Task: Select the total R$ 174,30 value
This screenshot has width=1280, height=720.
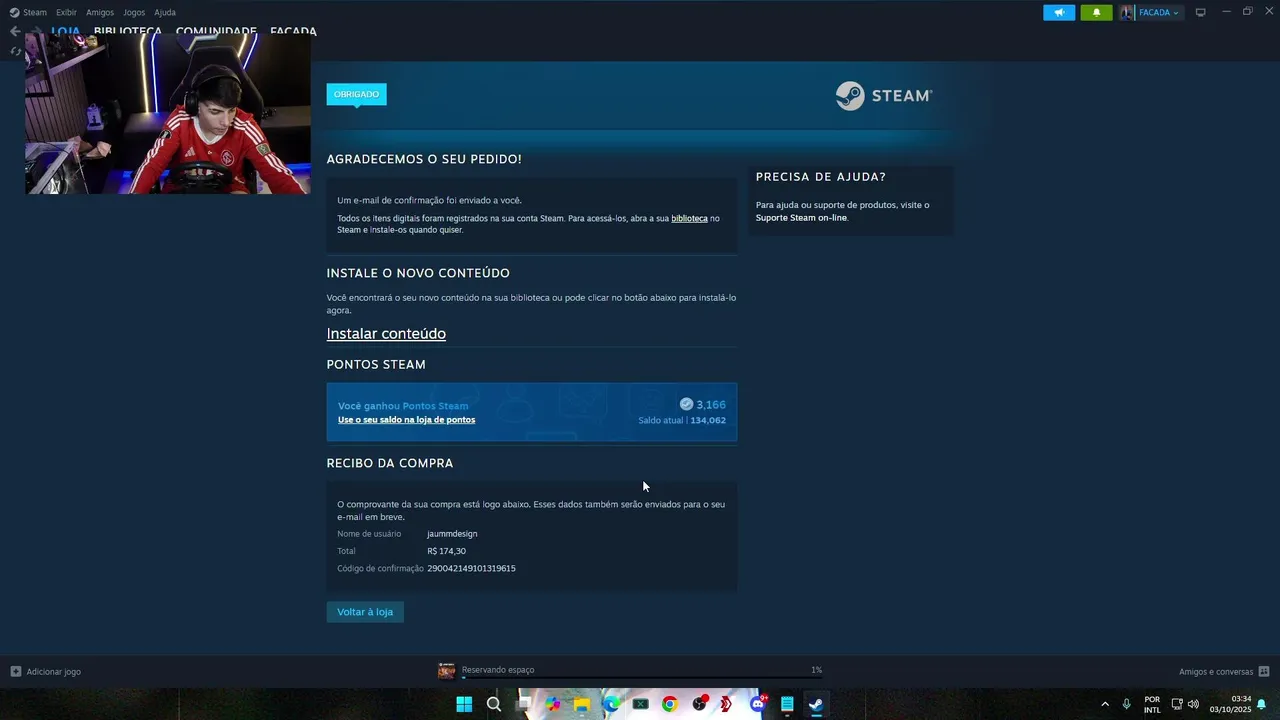Action: point(446,551)
